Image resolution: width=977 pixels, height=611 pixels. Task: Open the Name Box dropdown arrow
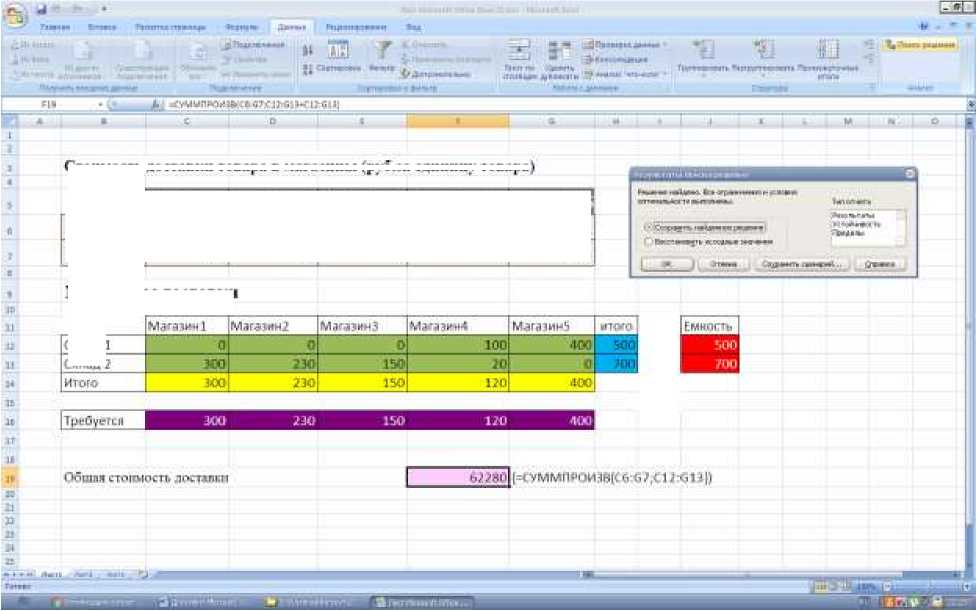point(101,104)
